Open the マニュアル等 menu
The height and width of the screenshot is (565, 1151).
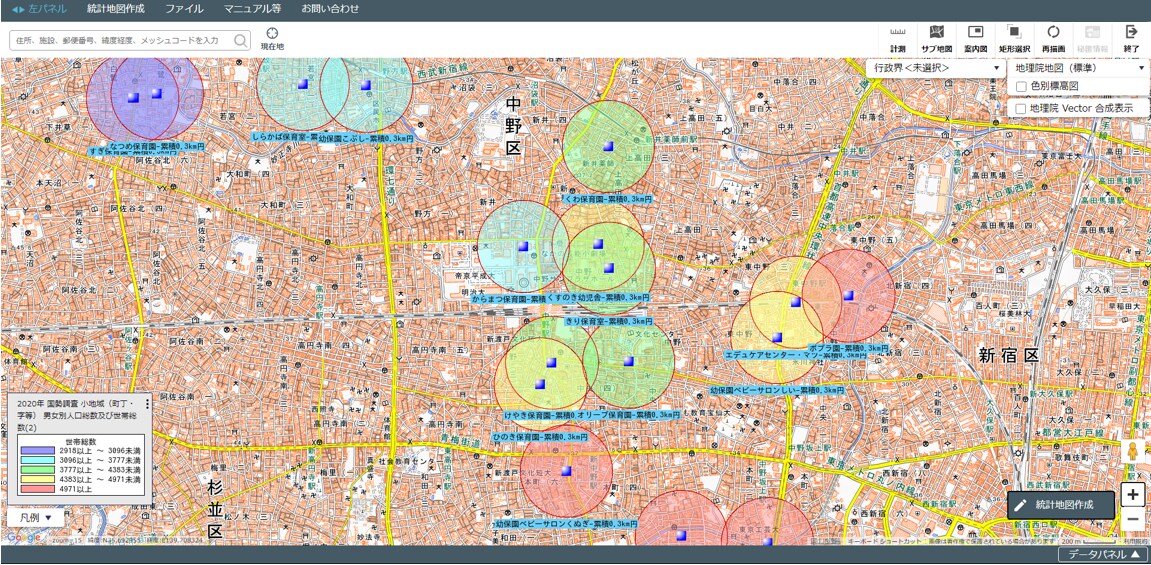pyautogui.click(x=253, y=10)
